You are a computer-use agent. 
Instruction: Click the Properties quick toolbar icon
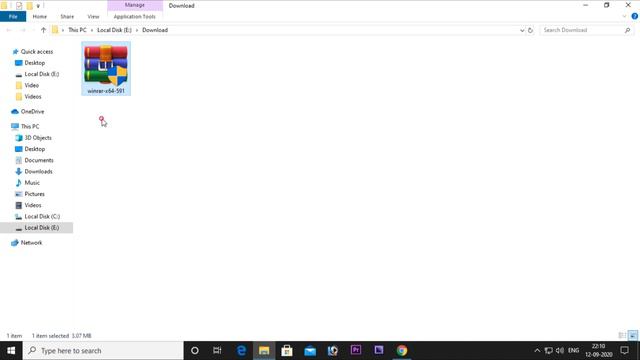(19, 6)
